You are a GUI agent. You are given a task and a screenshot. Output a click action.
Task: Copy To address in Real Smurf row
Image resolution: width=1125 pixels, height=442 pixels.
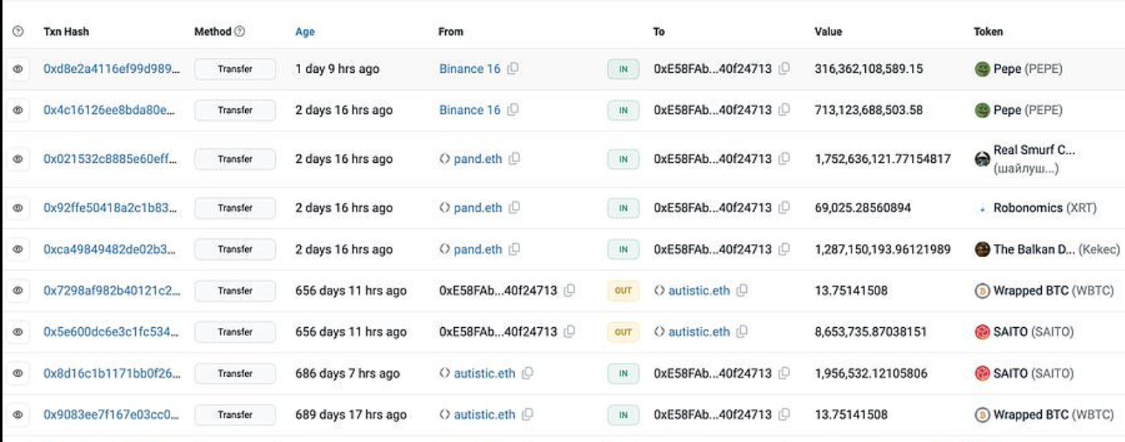coord(784,159)
